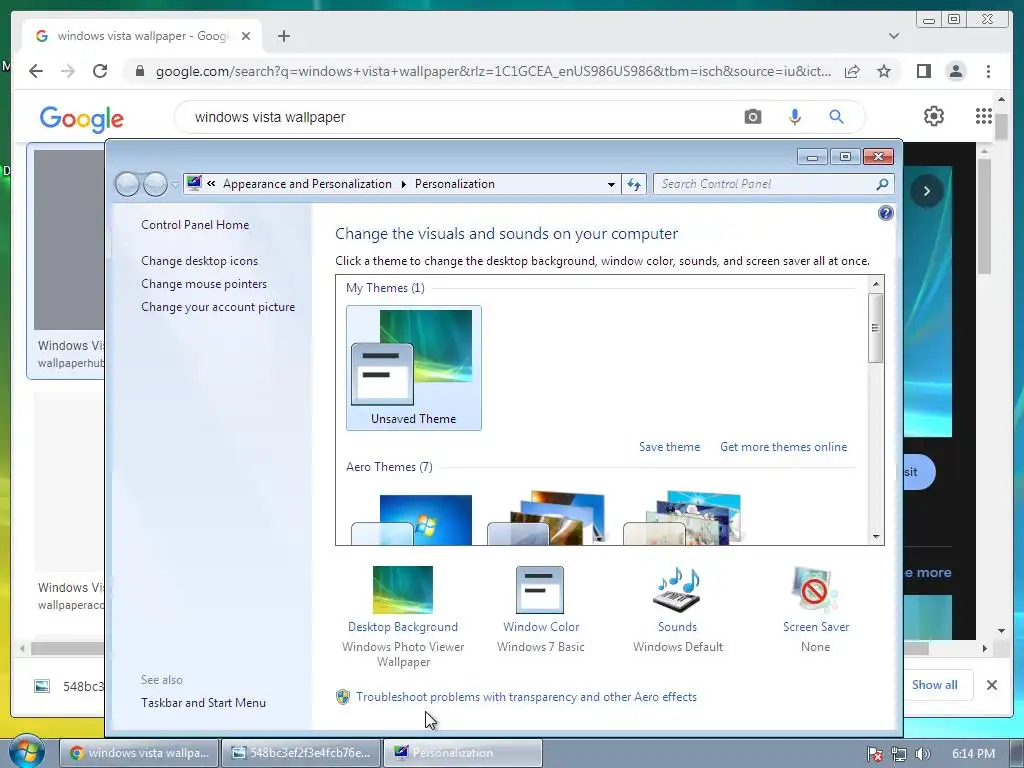Image resolution: width=1024 pixels, height=768 pixels.
Task: Start Google voice search microphone
Action: (794, 117)
